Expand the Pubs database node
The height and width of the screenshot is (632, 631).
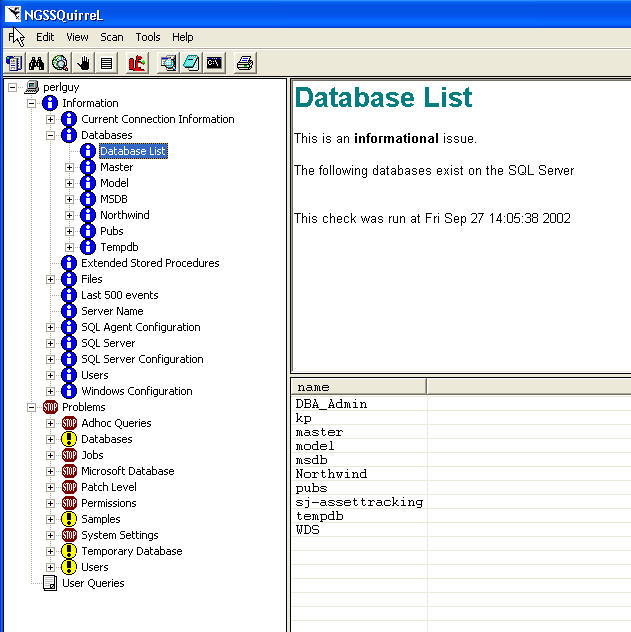[x=69, y=231]
